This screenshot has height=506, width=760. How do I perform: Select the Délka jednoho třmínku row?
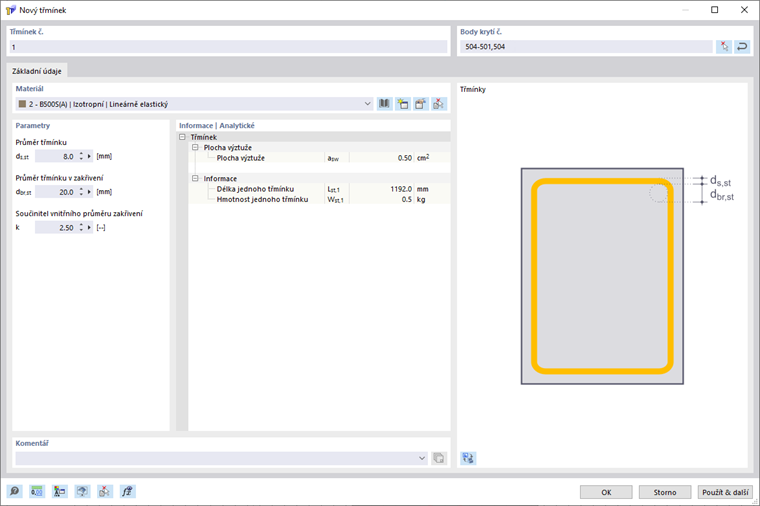coord(319,189)
